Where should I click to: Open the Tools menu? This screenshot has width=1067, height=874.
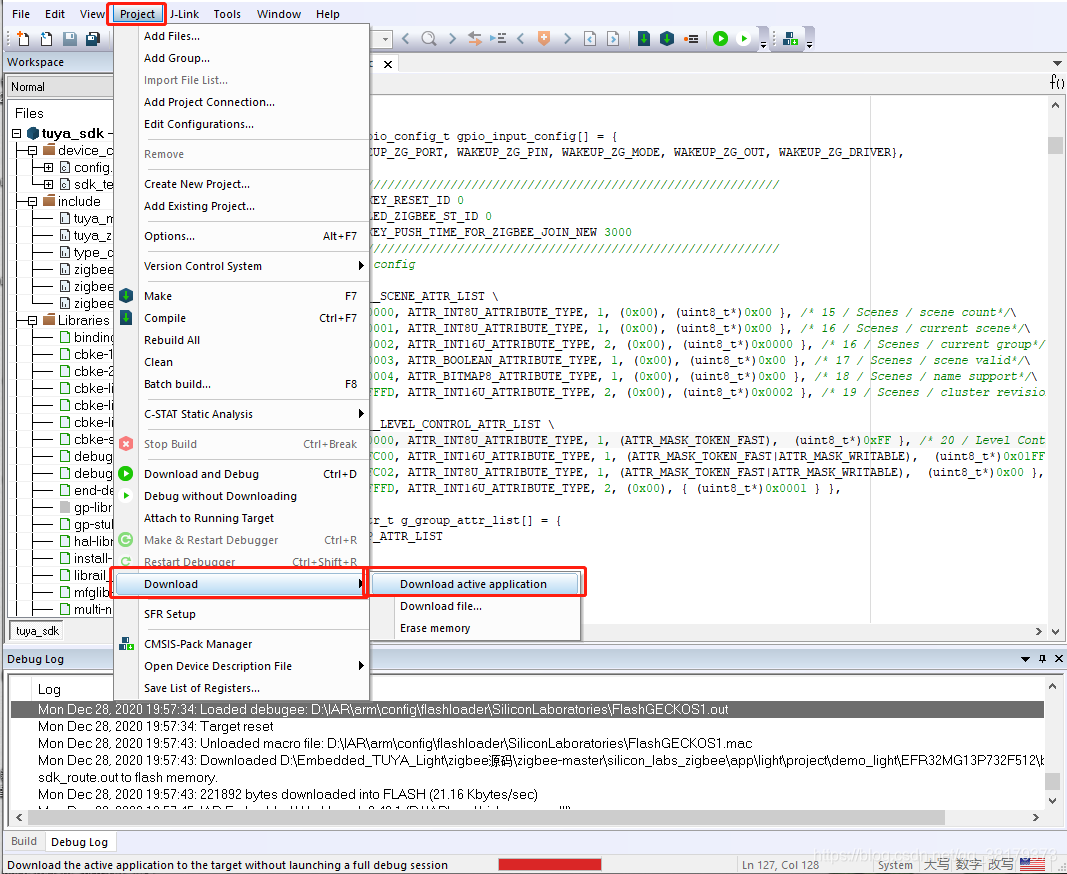[227, 14]
